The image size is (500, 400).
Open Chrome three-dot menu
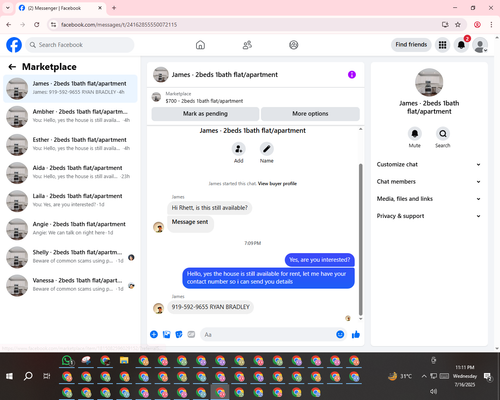(x=491, y=25)
